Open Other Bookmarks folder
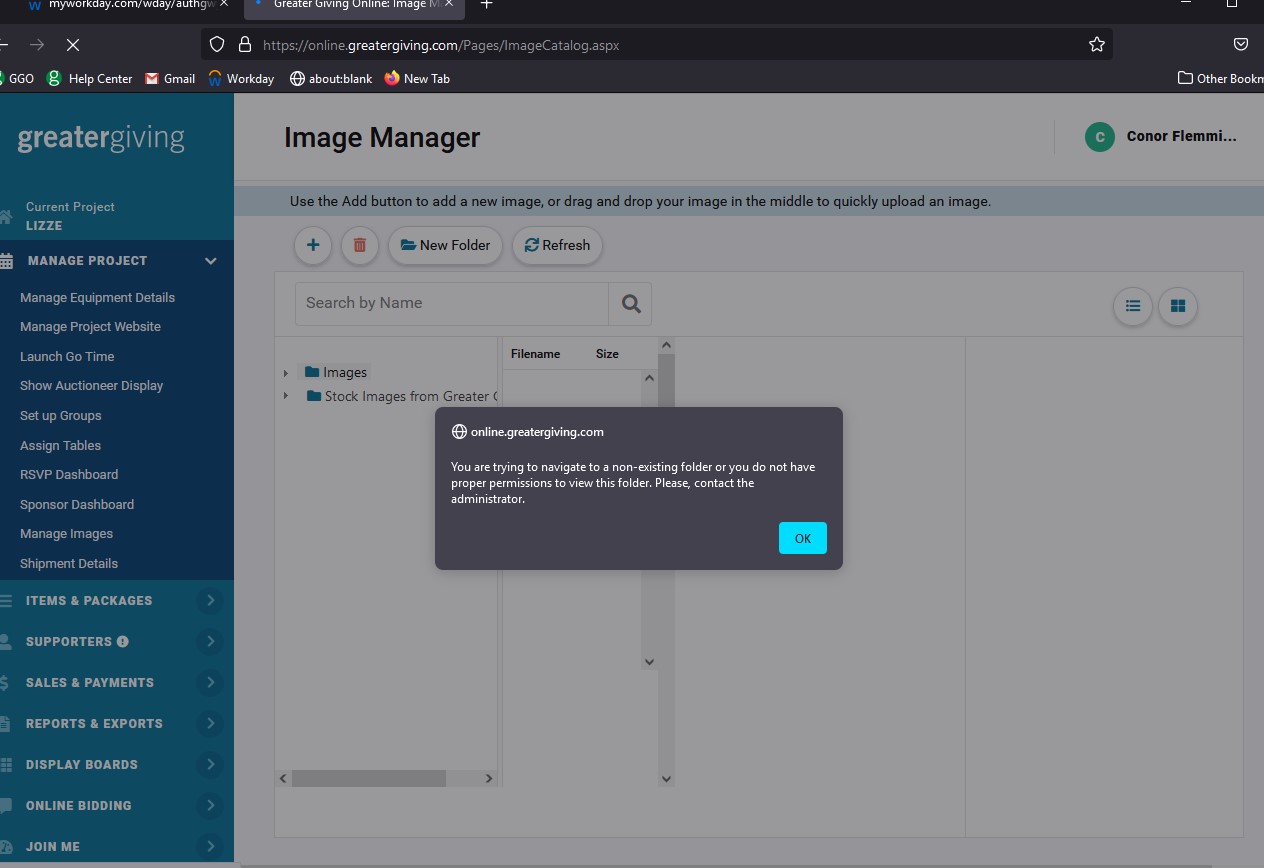The height and width of the screenshot is (868, 1264). point(1221,78)
